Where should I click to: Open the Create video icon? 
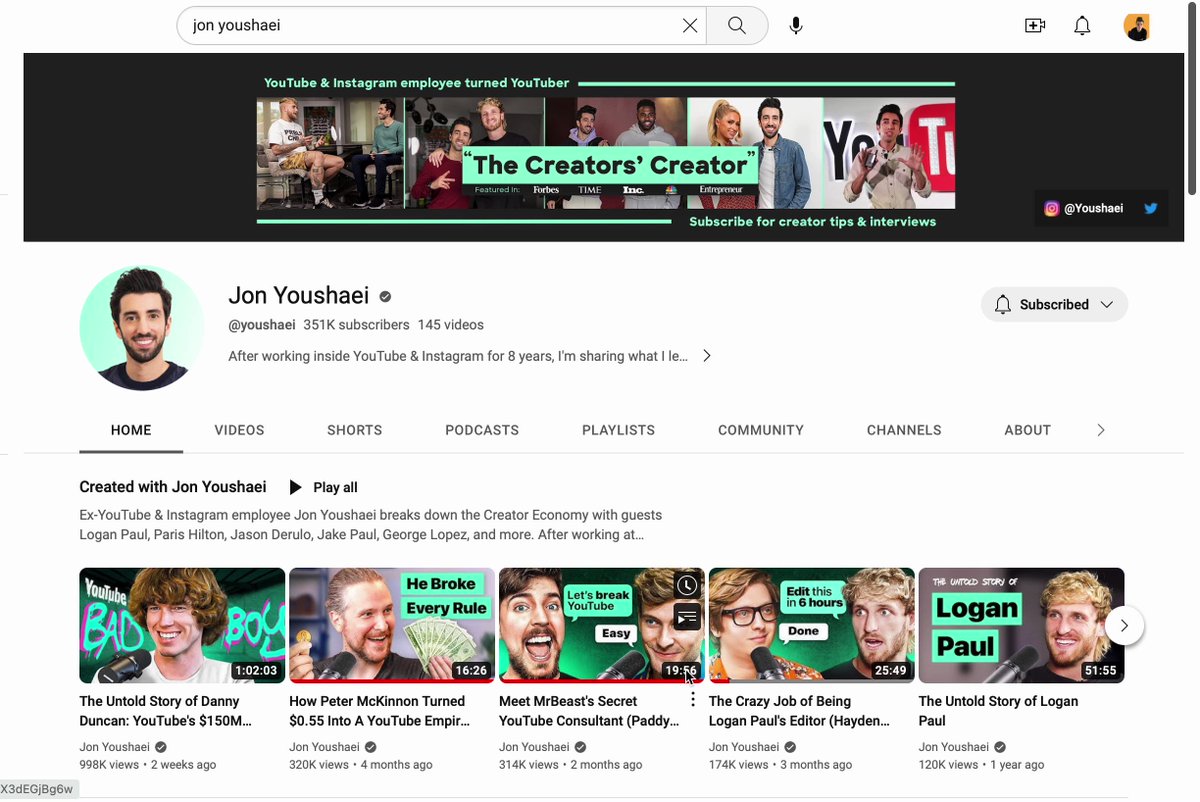[1035, 26]
